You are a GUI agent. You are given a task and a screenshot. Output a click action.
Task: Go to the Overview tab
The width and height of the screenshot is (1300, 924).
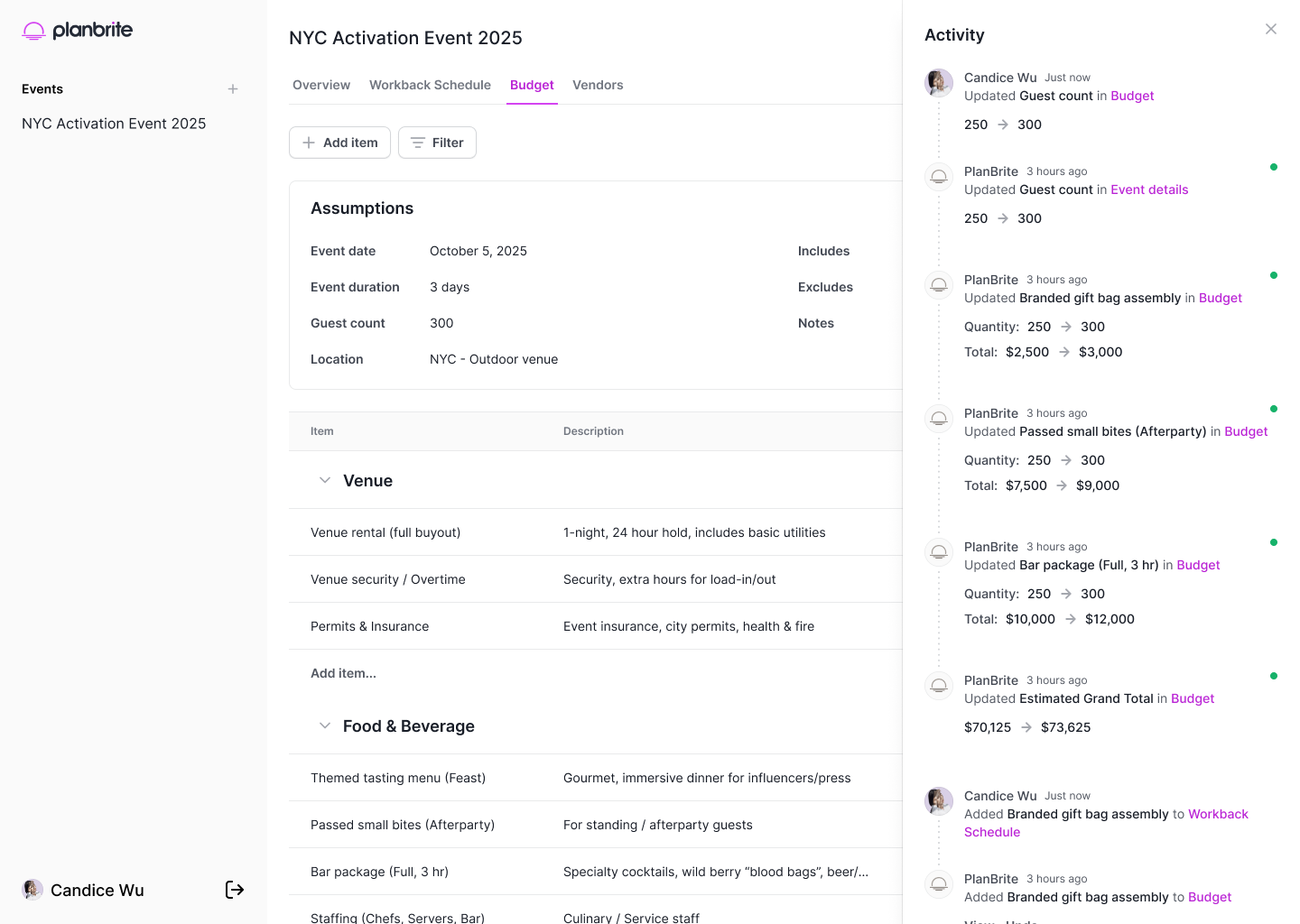click(321, 85)
